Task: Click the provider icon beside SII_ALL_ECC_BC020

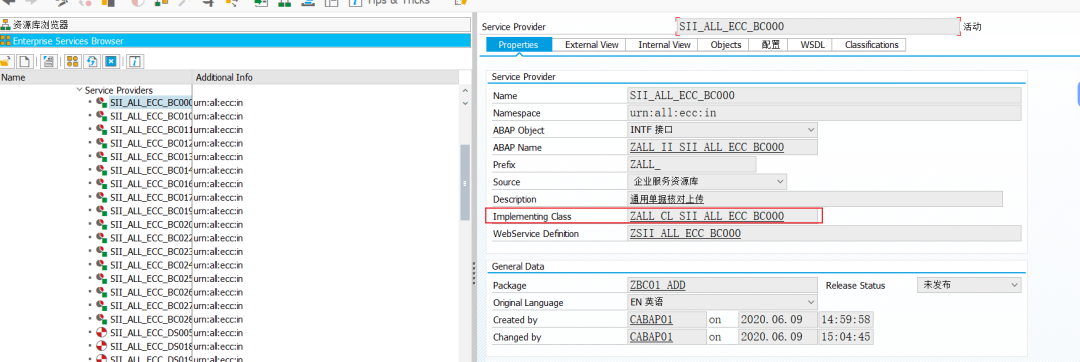Action: click(101, 224)
